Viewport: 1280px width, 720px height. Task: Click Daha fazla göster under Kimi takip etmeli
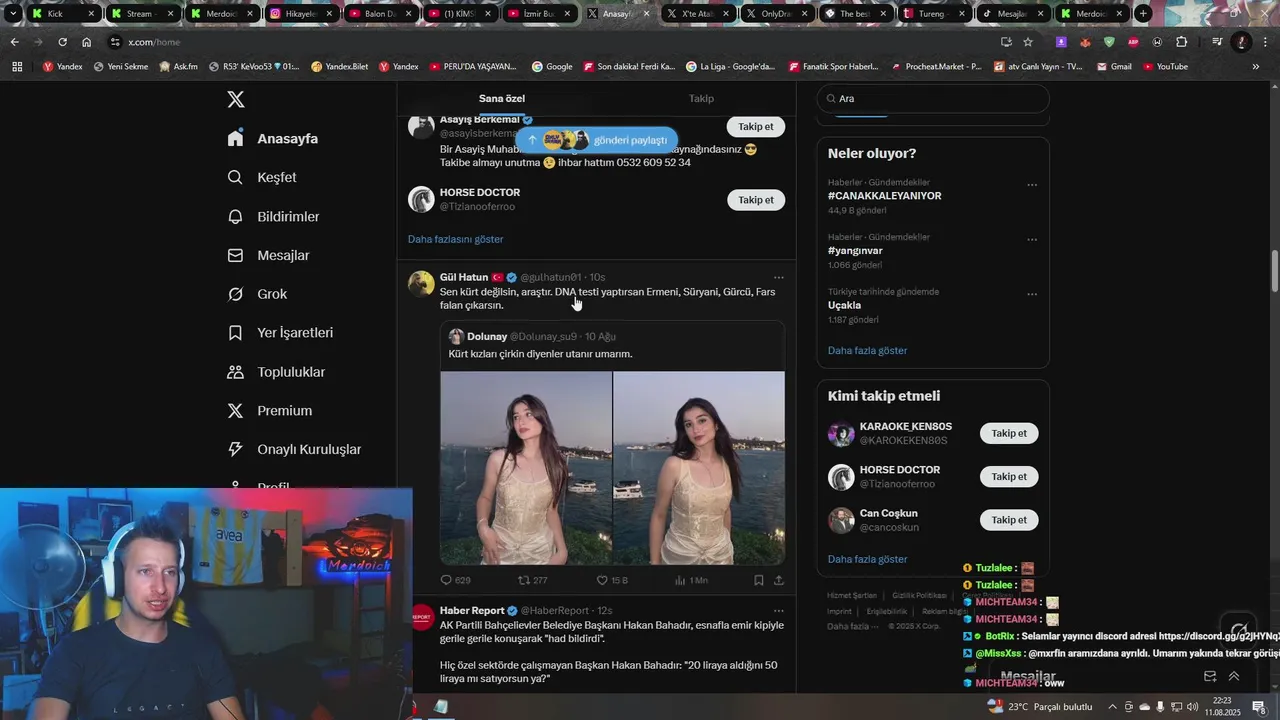(x=867, y=559)
